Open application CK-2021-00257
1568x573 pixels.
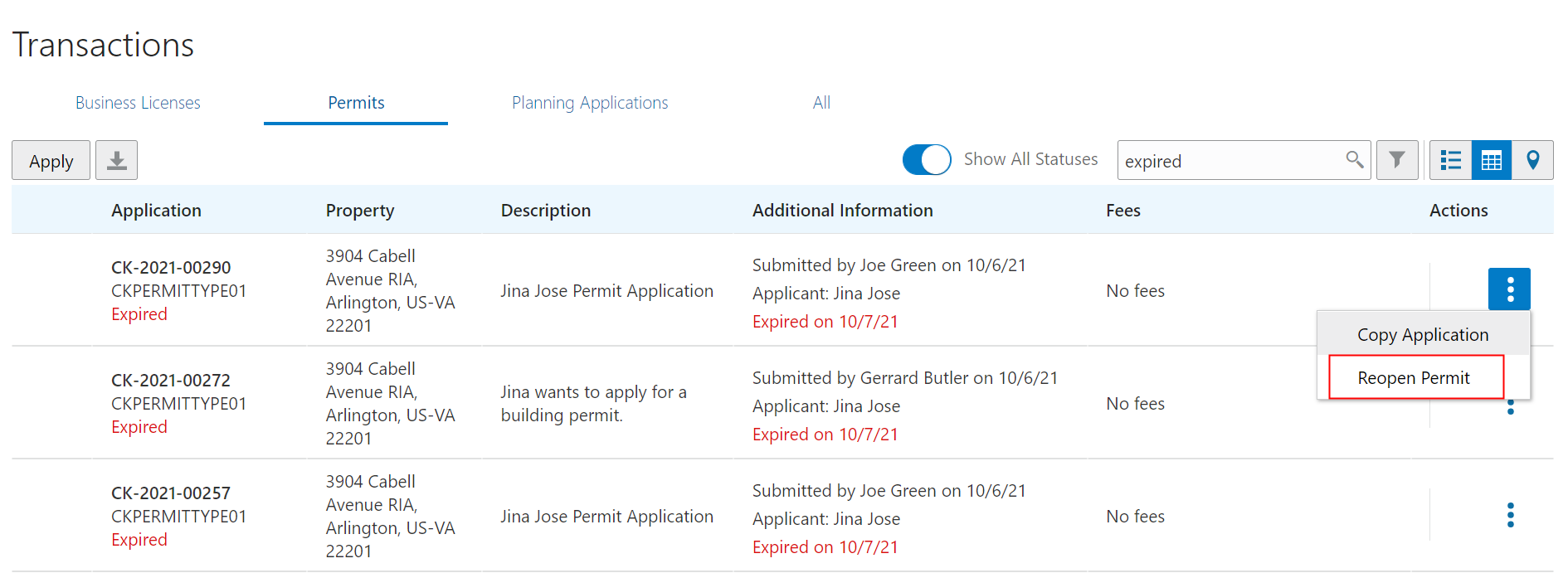[x=171, y=493]
